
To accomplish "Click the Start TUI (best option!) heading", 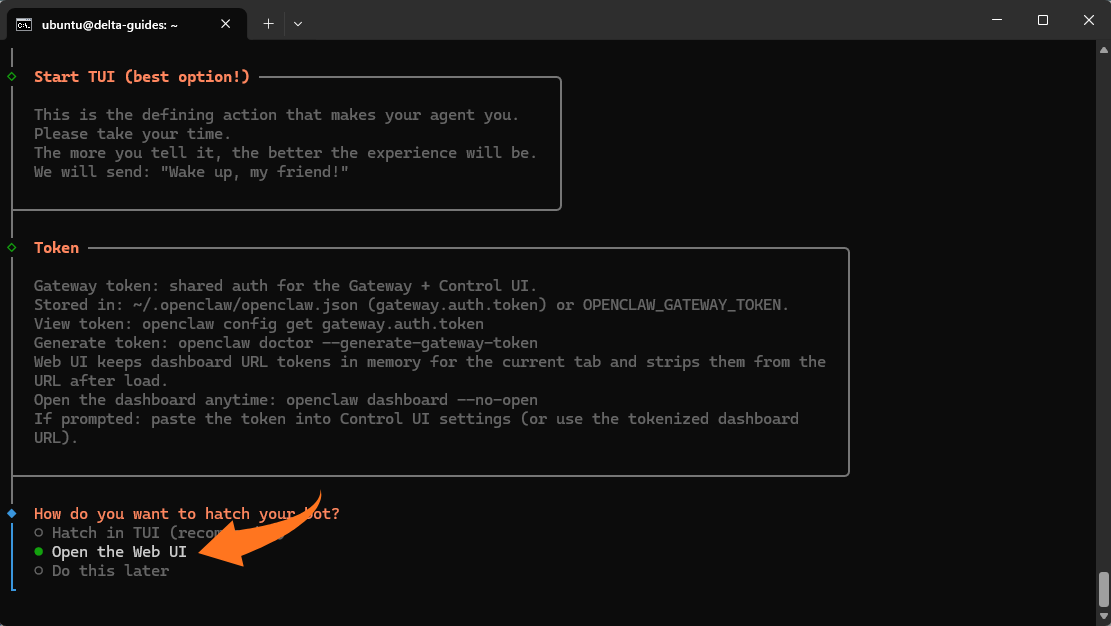I will click(x=142, y=77).
